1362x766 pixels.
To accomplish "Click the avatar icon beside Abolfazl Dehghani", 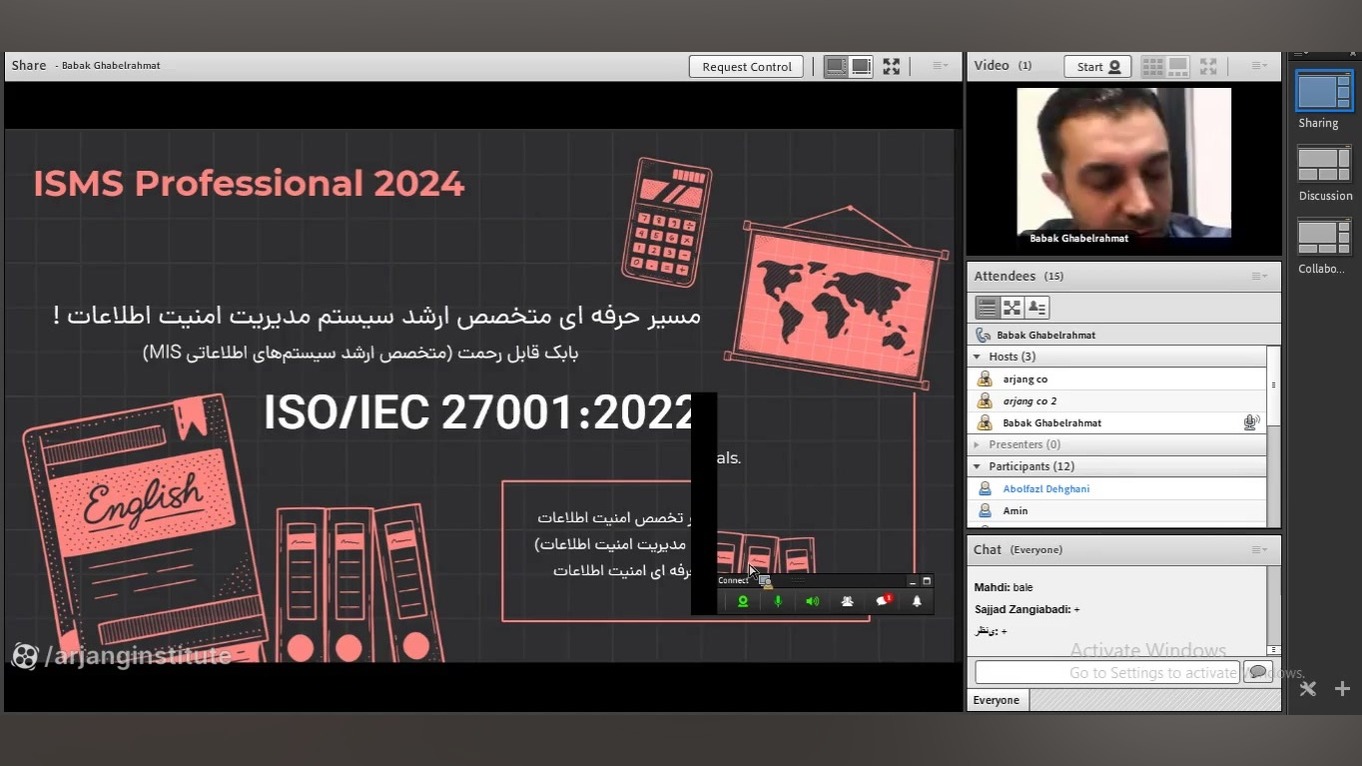I will pyautogui.click(x=985, y=489).
